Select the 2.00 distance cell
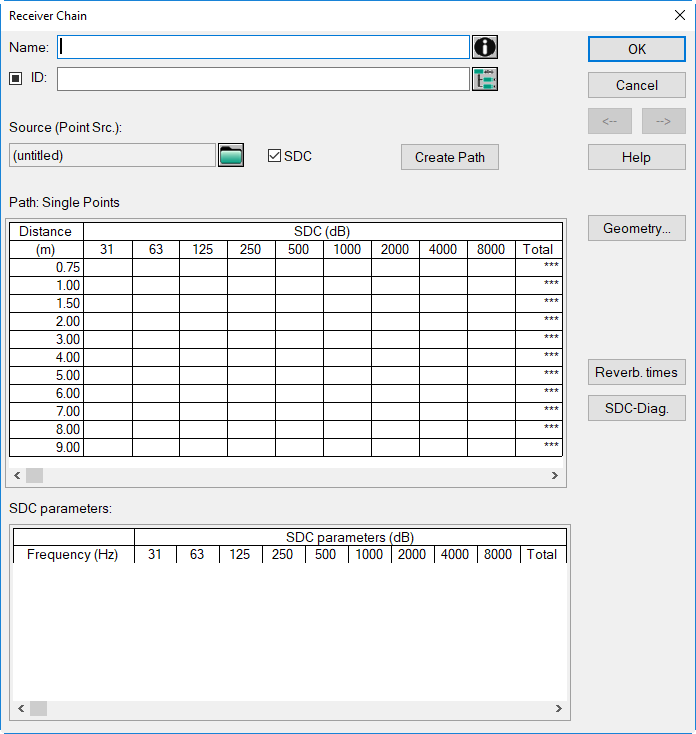Viewport: 696px width, 734px height. pos(46,322)
